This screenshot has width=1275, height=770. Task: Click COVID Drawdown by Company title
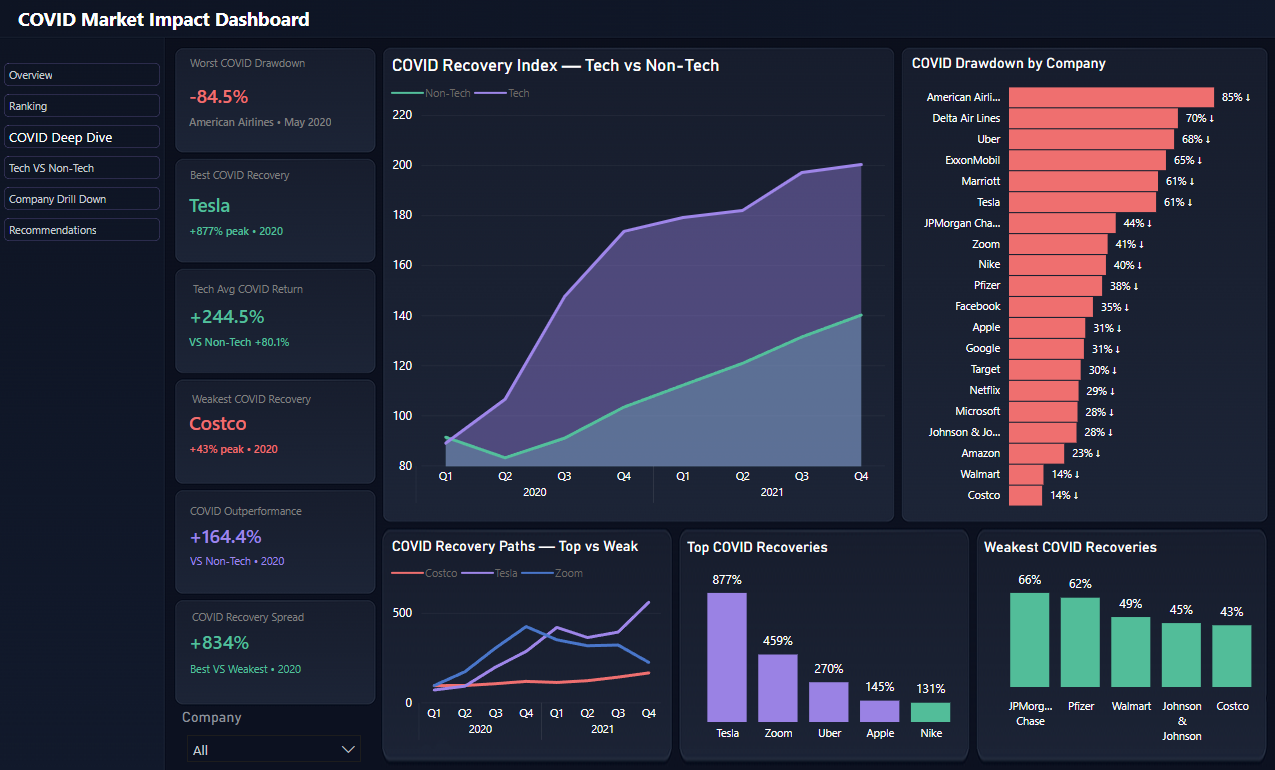point(1009,63)
